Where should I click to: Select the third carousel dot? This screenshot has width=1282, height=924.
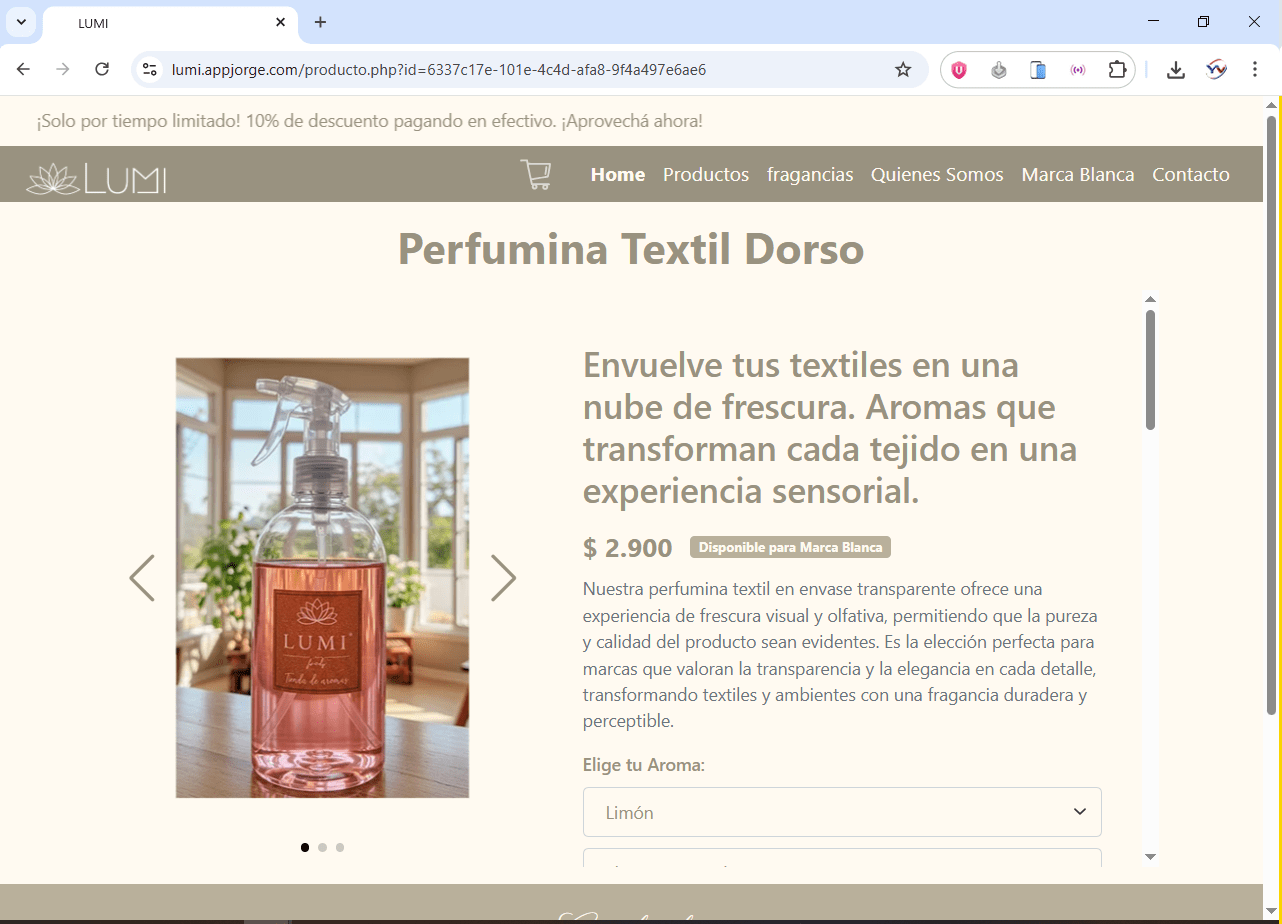340,847
